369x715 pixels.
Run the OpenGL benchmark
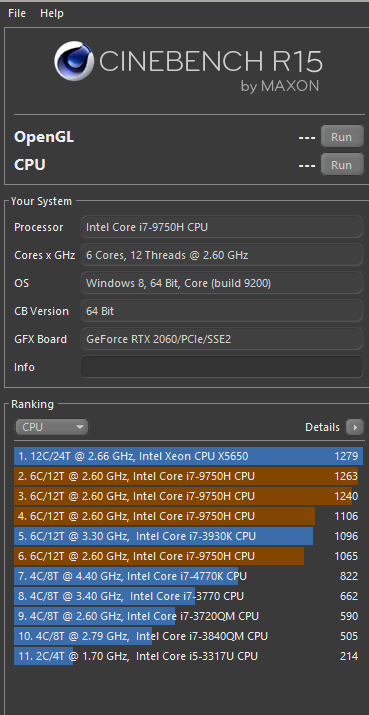coord(342,136)
